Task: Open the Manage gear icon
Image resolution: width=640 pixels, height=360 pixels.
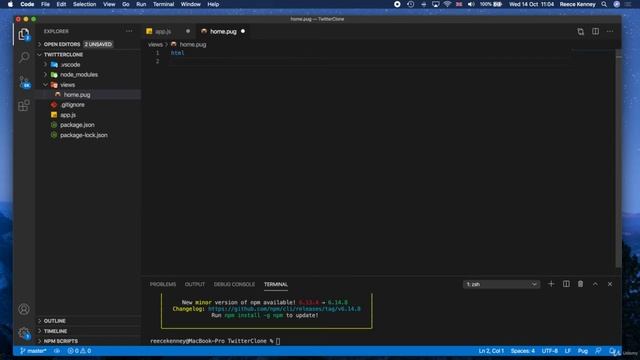Action: pos(24,333)
